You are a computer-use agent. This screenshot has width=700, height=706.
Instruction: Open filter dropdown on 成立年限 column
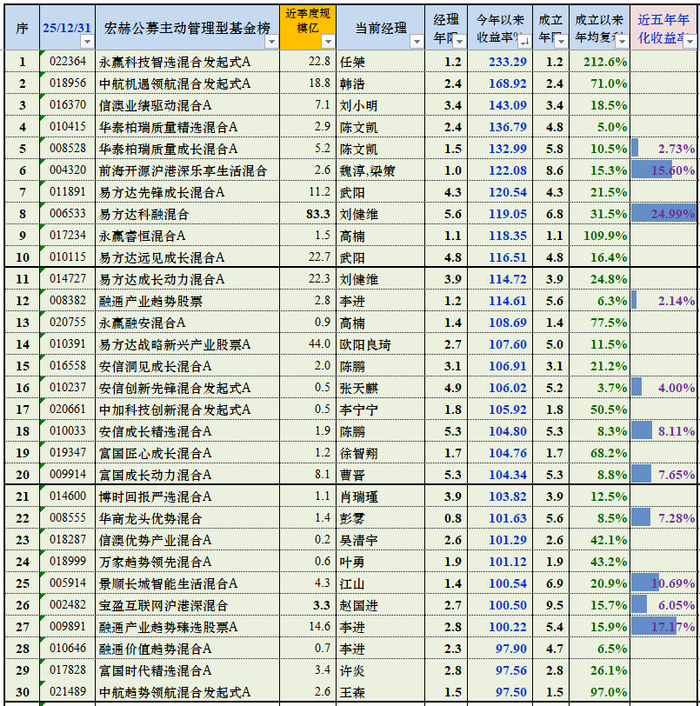pyautogui.click(x=561, y=42)
